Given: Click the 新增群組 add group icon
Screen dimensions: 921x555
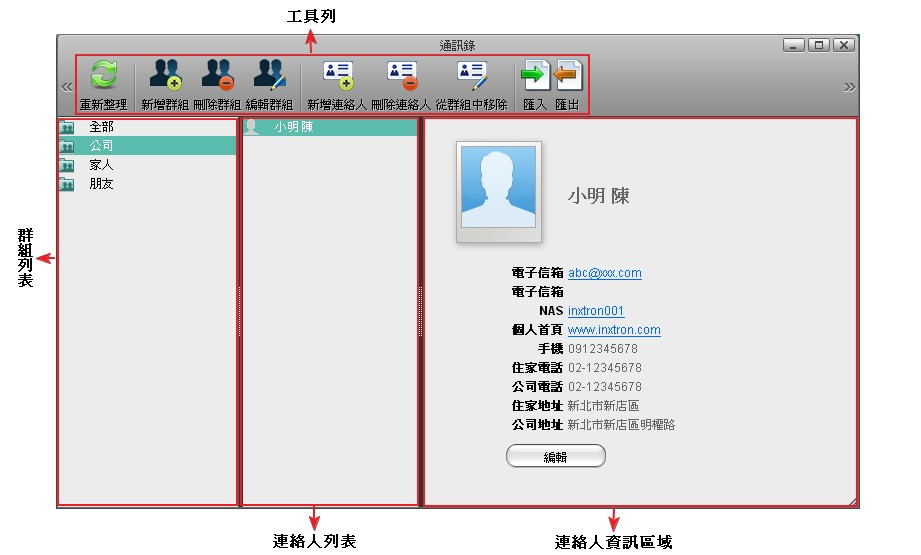Looking at the screenshot, I should pyautogui.click(x=165, y=77).
